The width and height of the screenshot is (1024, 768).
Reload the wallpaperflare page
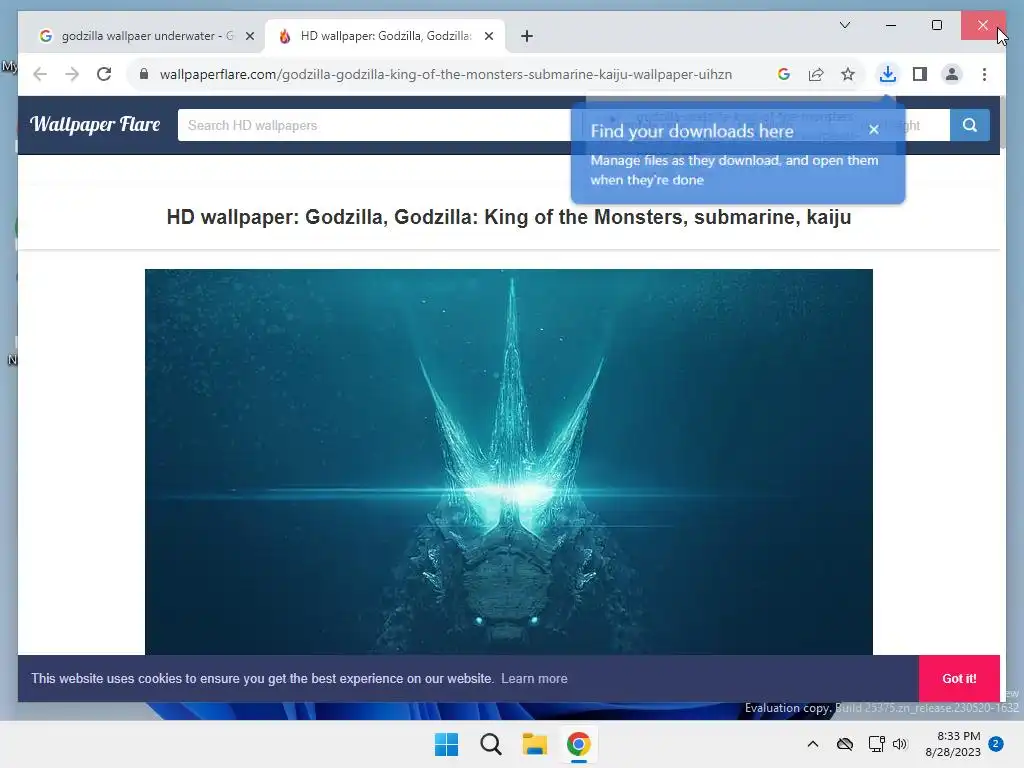pyautogui.click(x=104, y=74)
